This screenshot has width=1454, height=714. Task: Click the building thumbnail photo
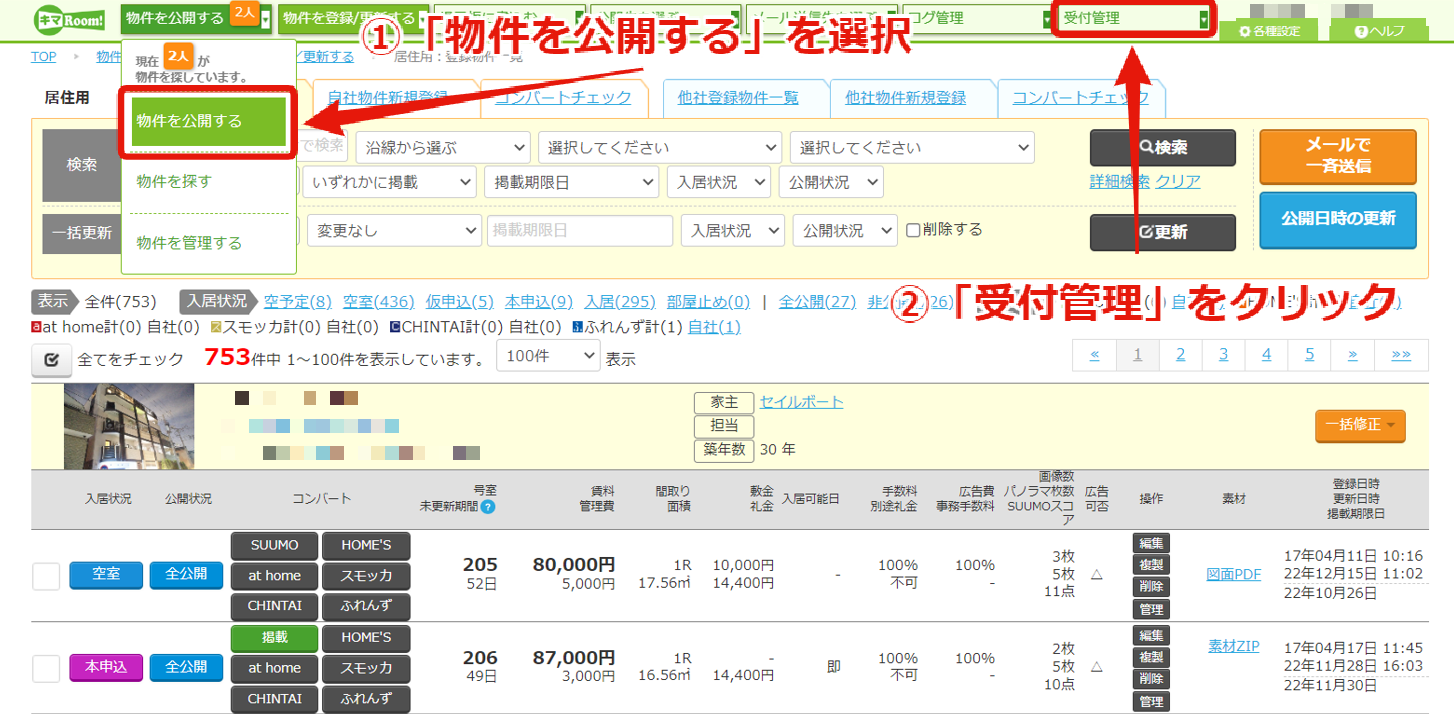129,426
